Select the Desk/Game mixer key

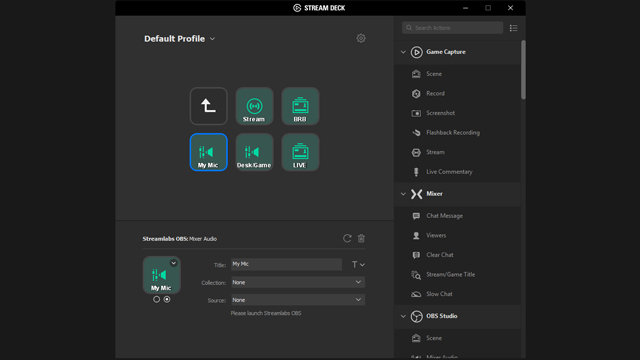[254, 152]
